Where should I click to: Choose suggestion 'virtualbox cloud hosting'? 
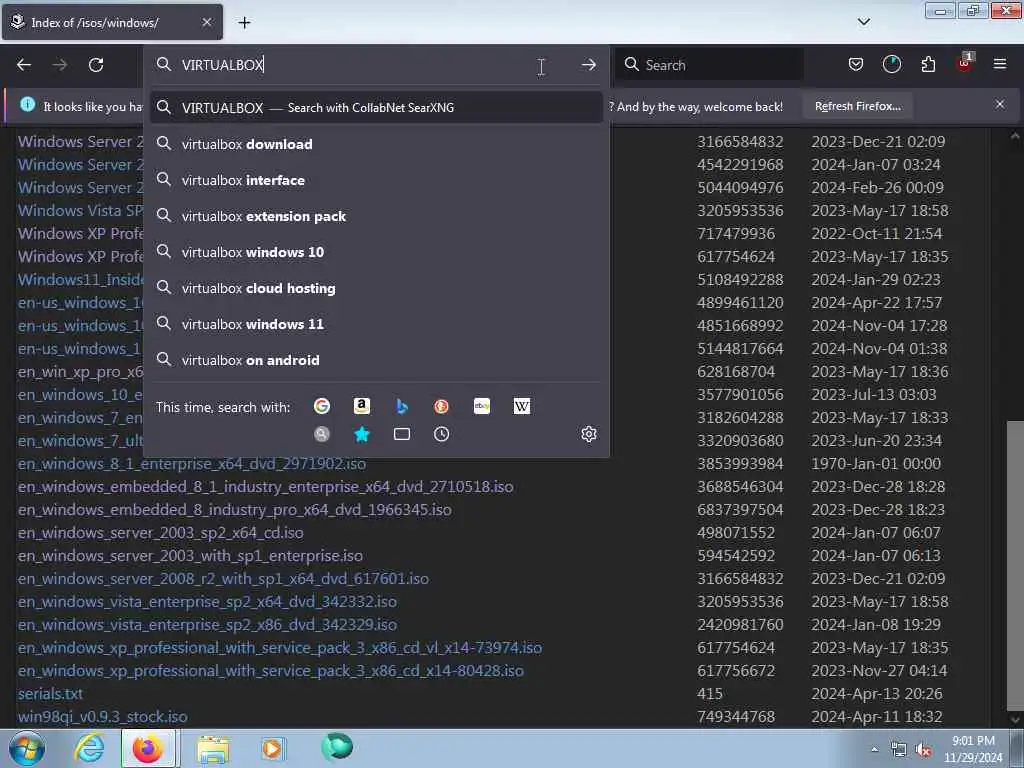376,288
